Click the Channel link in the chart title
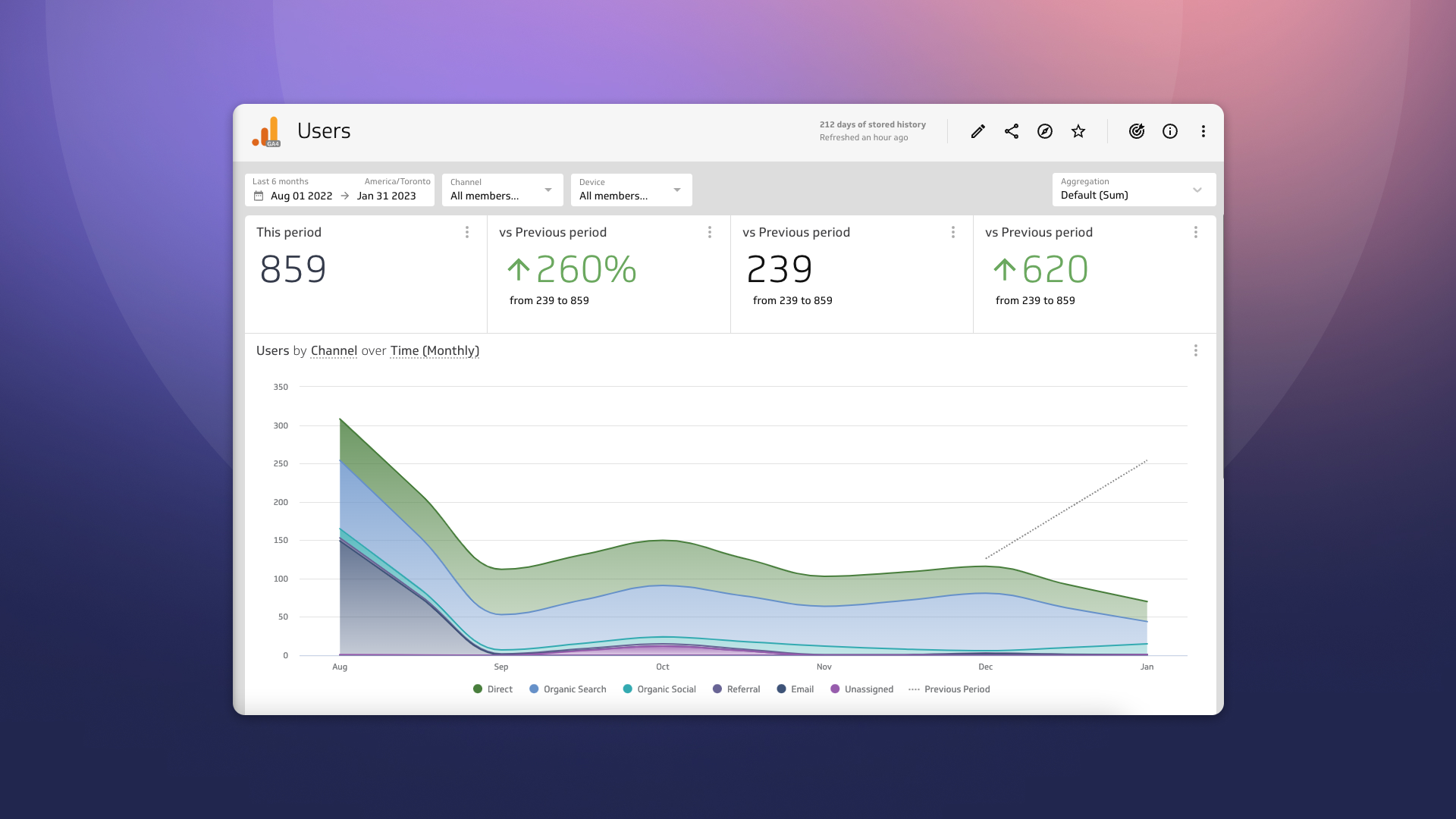 (x=334, y=351)
